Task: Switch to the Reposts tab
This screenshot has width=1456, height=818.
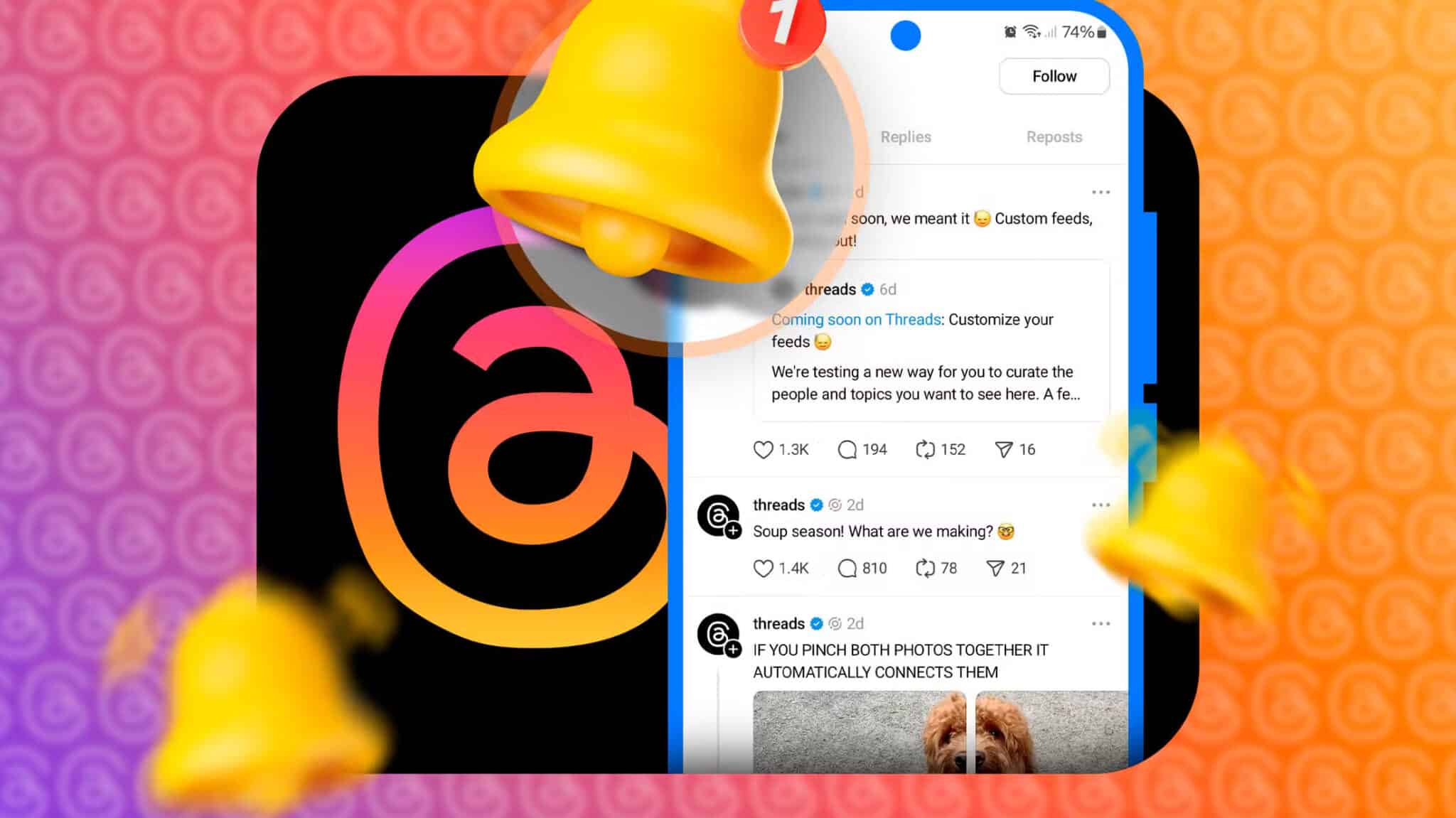Action: (1054, 137)
